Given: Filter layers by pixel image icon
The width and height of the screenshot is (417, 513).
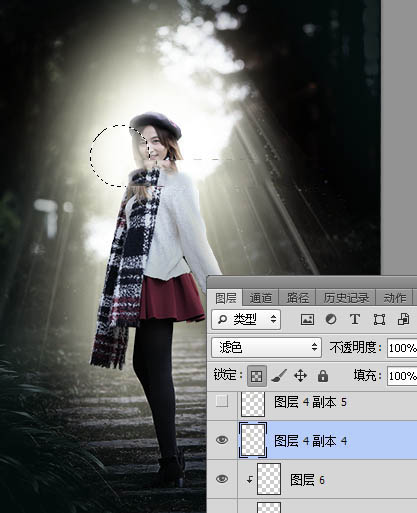Looking at the screenshot, I should click(307, 319).
